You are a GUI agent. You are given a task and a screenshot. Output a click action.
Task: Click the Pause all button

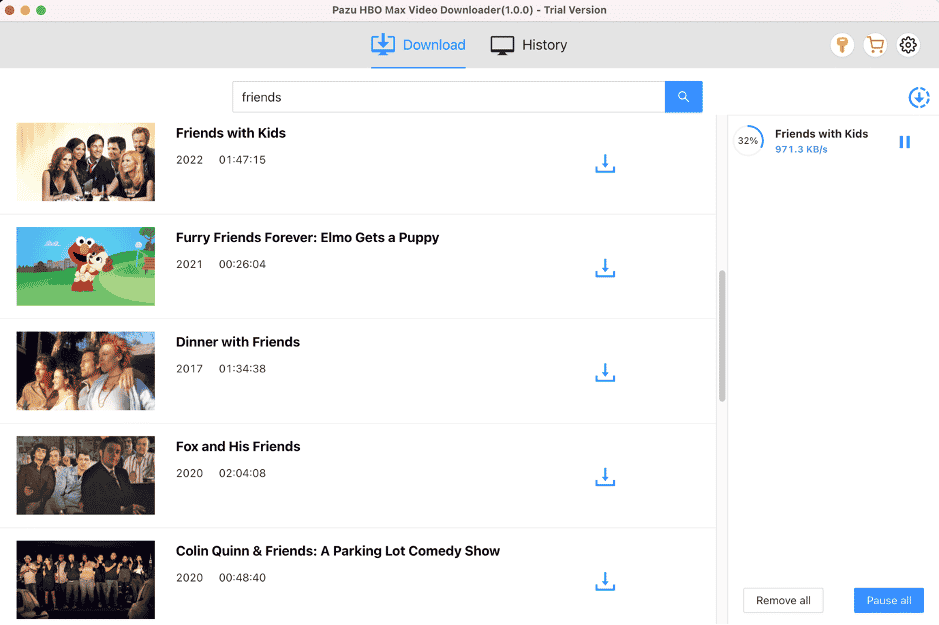point(888,600)
